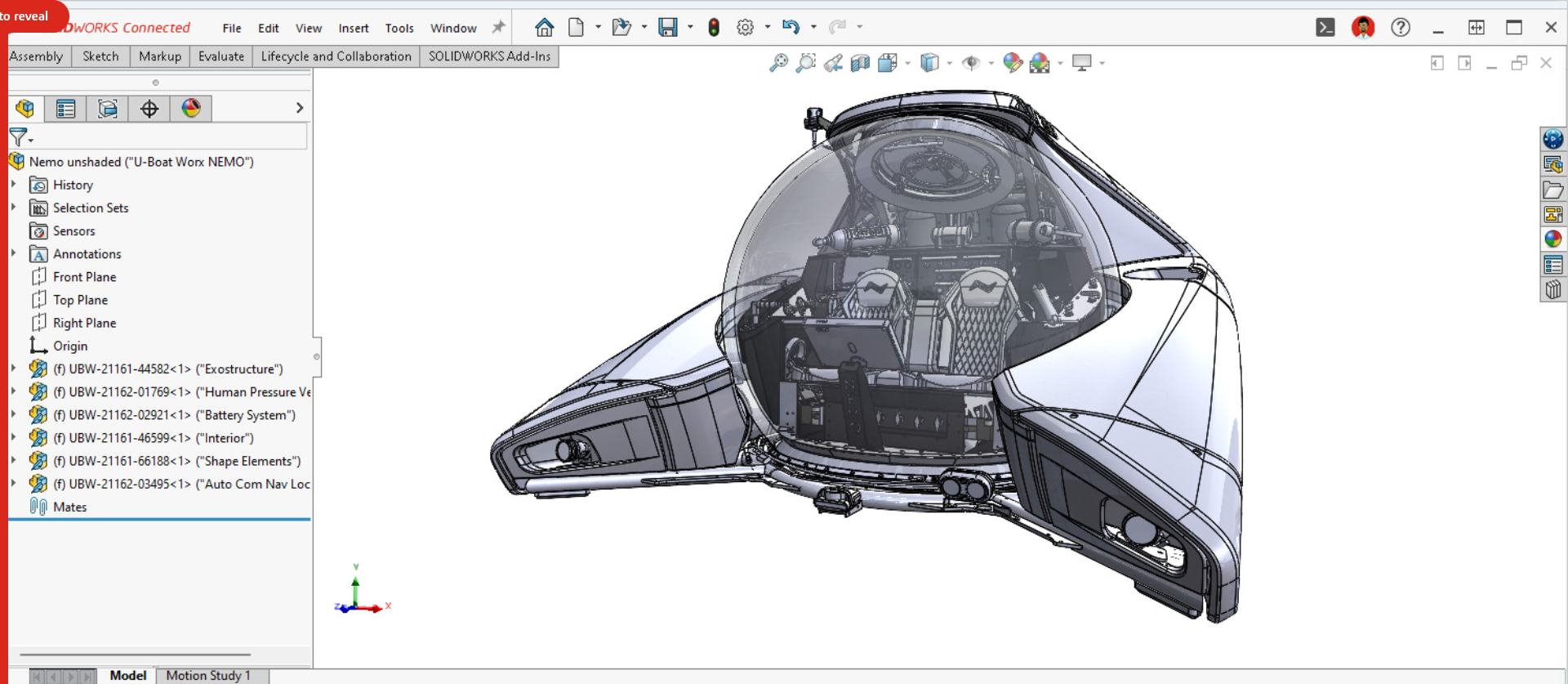Open the File Explorer task pane tab

pos(1552,190)
